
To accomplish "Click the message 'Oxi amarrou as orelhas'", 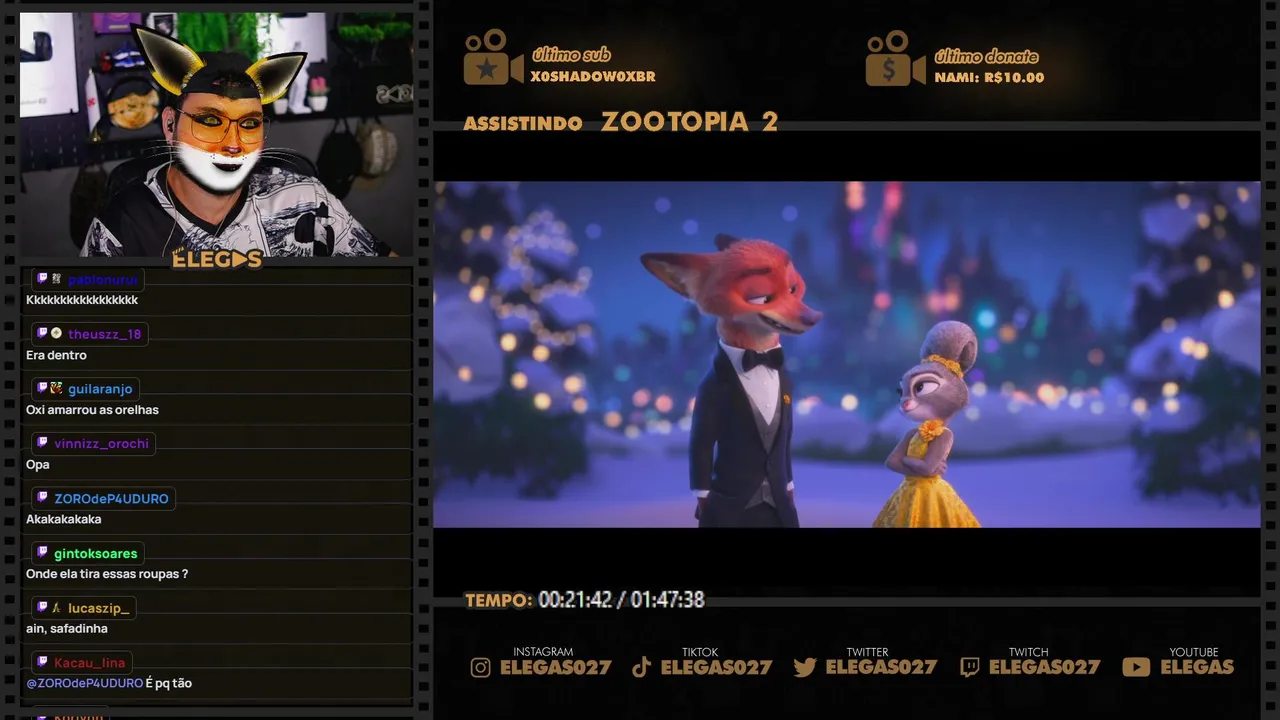I will 92,410.
